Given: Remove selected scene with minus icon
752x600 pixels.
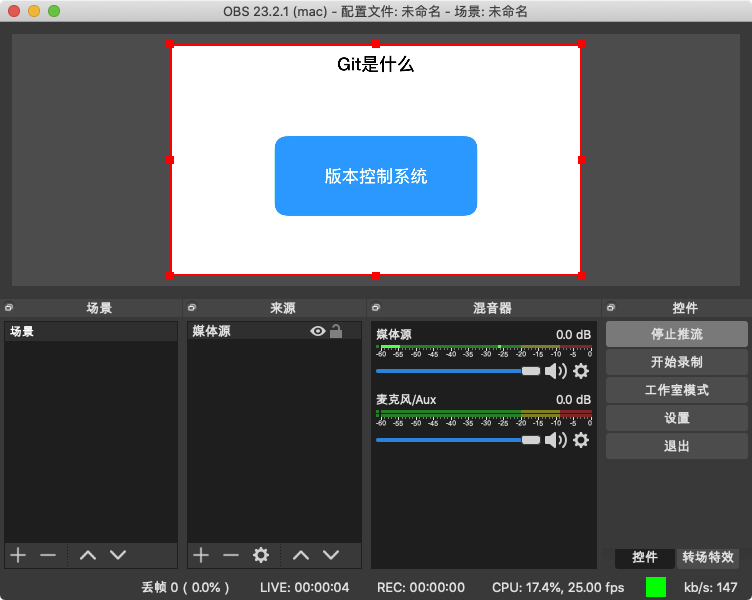Looking at the screenshot, I should pyautogui.click(x=48, y=555).
